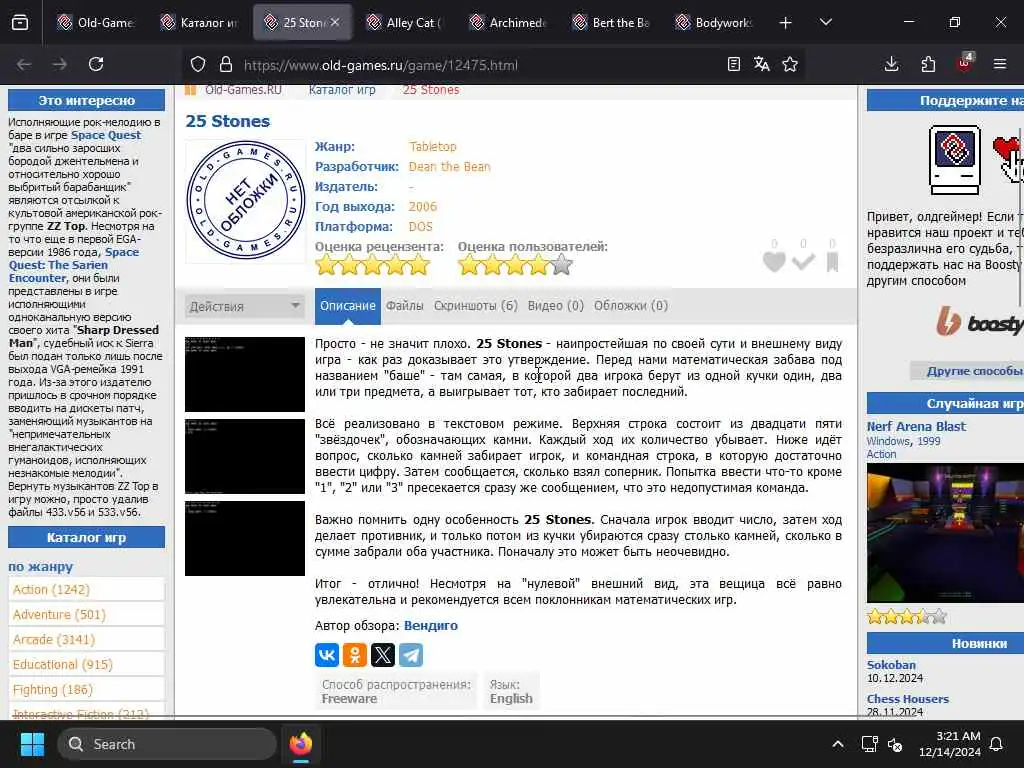Image resolution: width=1024 pixels, height=768 pixels.
Task: Show site security padlock info
Action: (x=226, y=64)
